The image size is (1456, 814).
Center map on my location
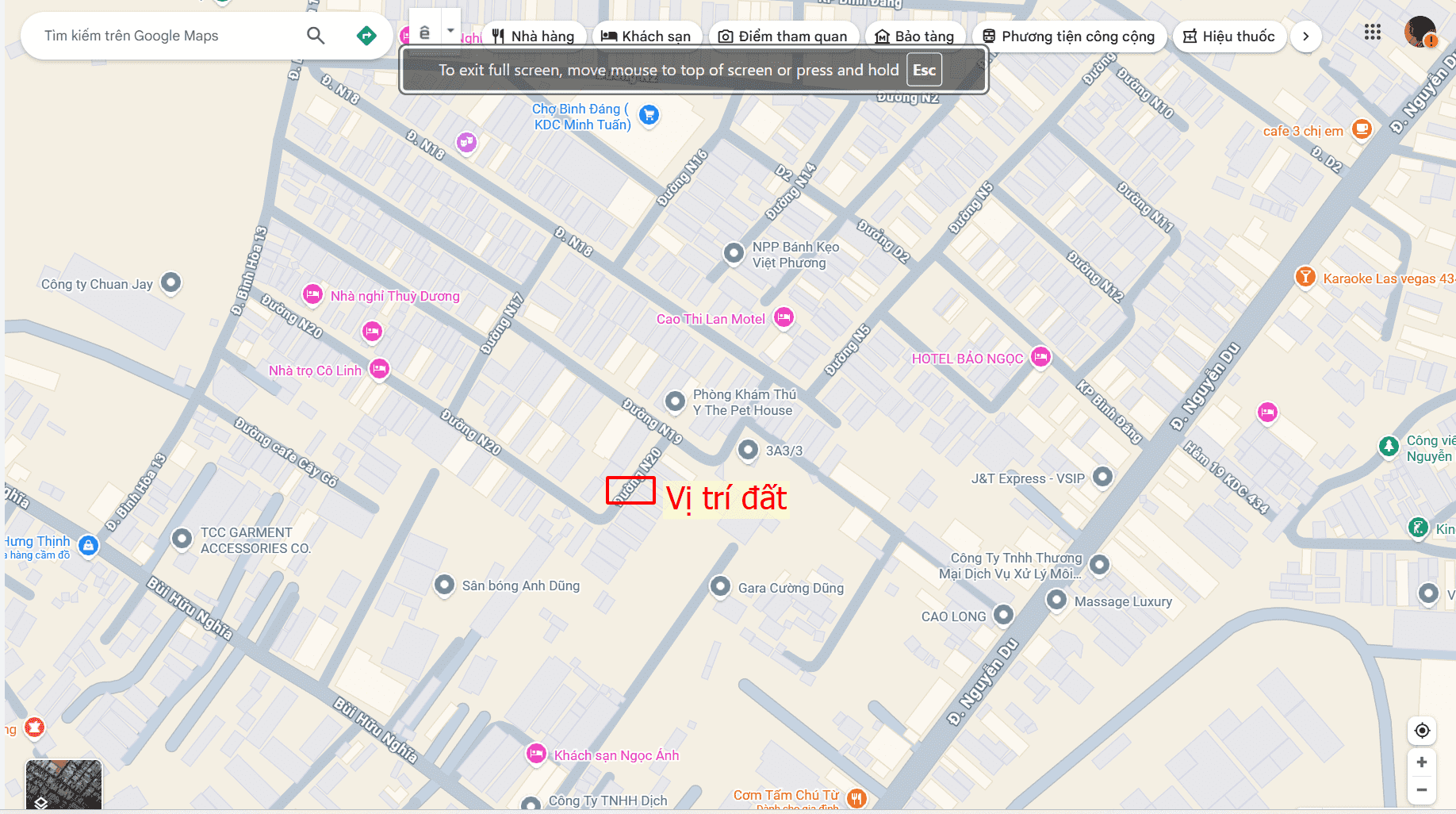1422,731
